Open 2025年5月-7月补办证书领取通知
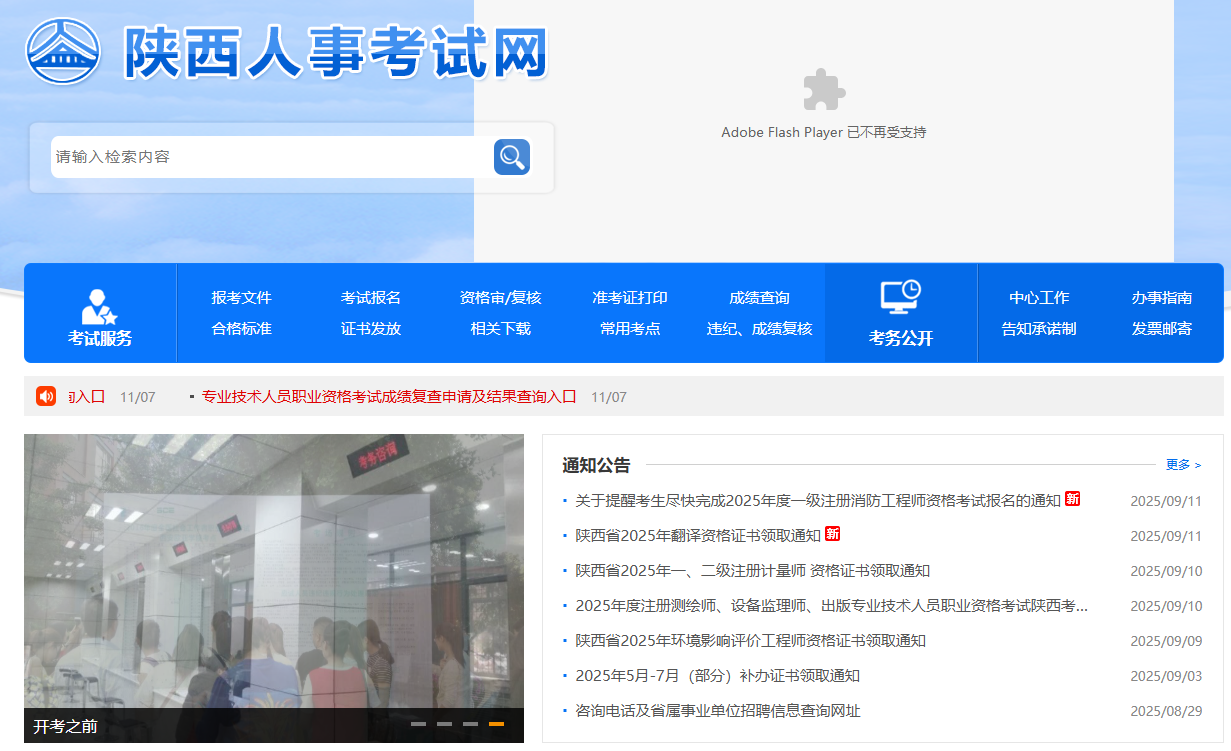1231x751 pixels. click(717, 676)
